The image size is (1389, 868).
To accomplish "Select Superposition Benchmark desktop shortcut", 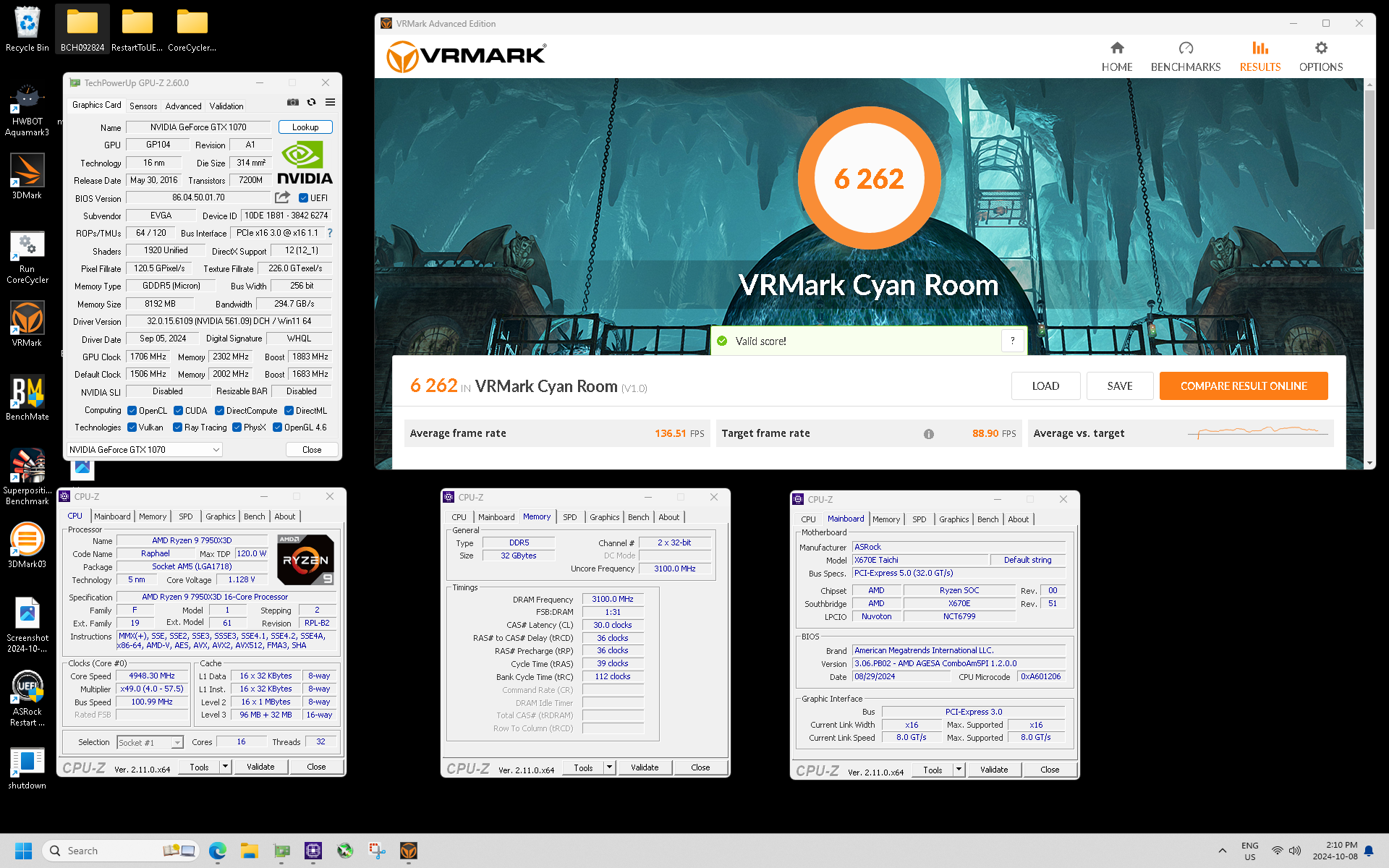I will (x=27, y=476).
